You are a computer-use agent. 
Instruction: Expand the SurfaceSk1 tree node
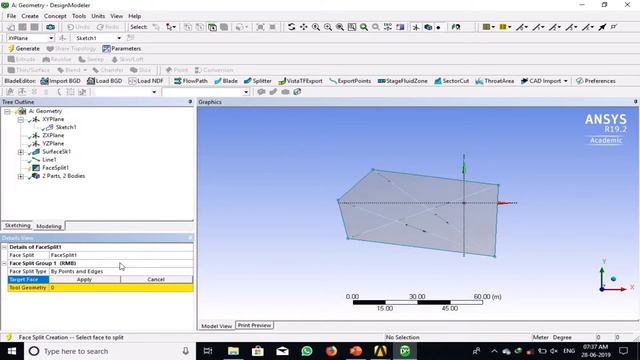[x=20, y=152]
